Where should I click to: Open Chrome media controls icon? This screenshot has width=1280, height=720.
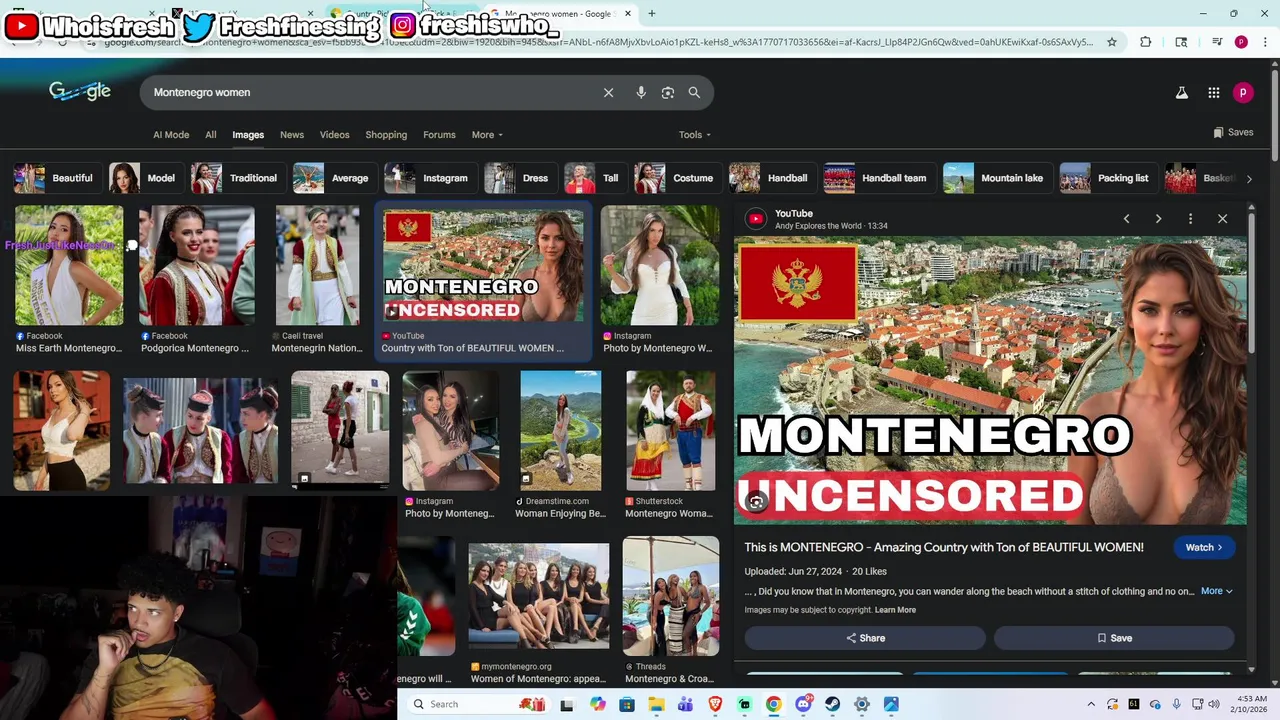1217,42
